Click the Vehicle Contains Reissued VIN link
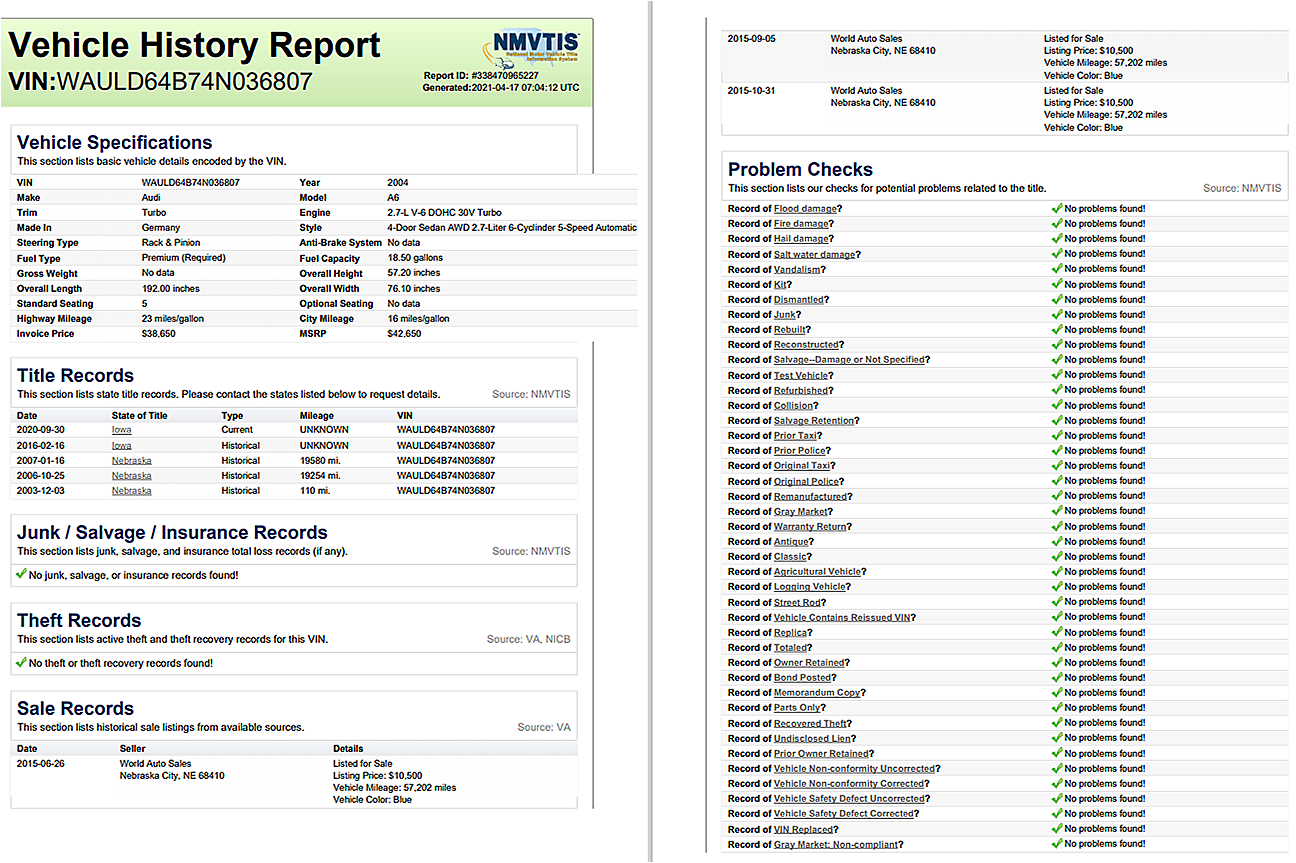This screenshot has height=863, width=1296. click(841, 617)
